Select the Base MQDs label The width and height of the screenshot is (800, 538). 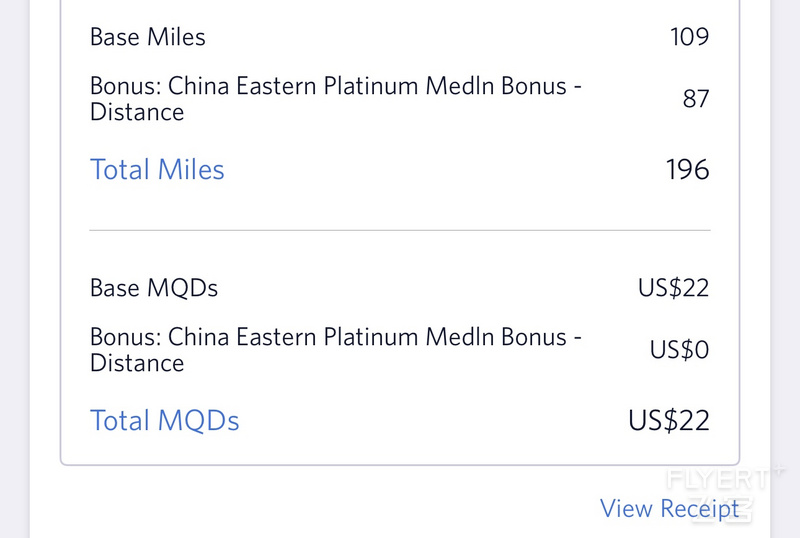[154, 288]
